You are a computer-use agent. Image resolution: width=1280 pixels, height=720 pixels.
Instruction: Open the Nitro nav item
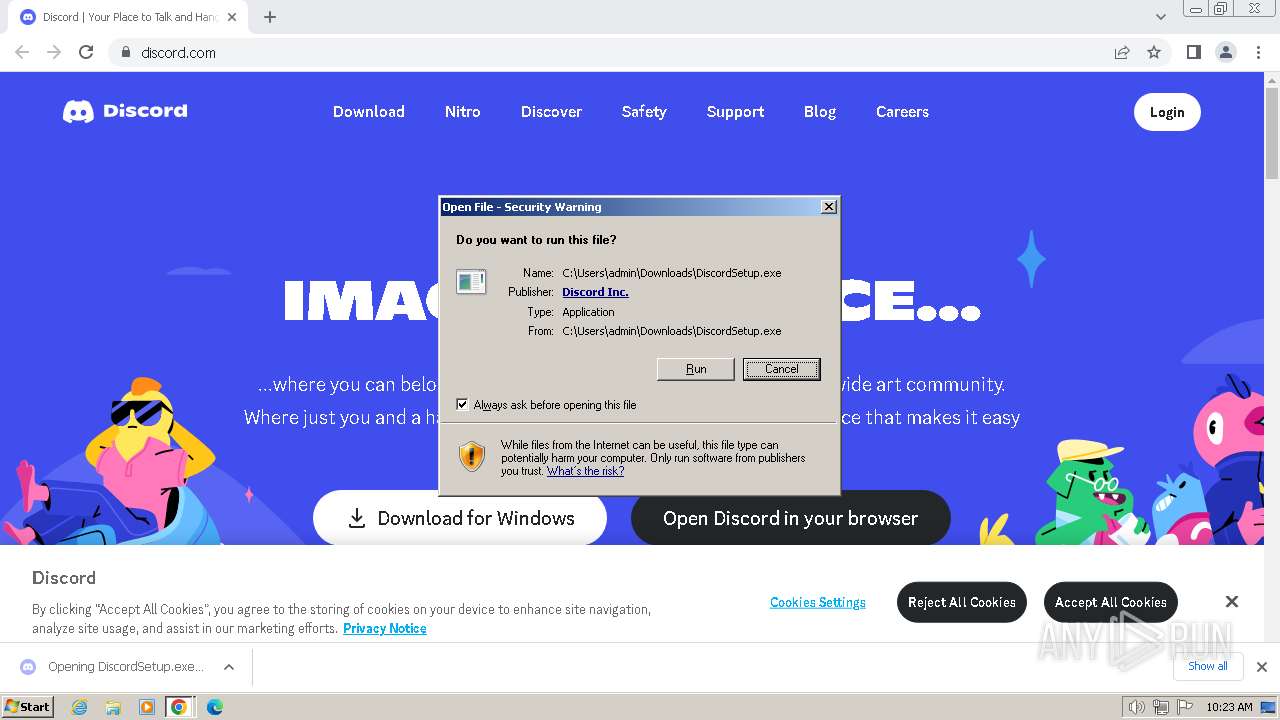tap(463, 112)
